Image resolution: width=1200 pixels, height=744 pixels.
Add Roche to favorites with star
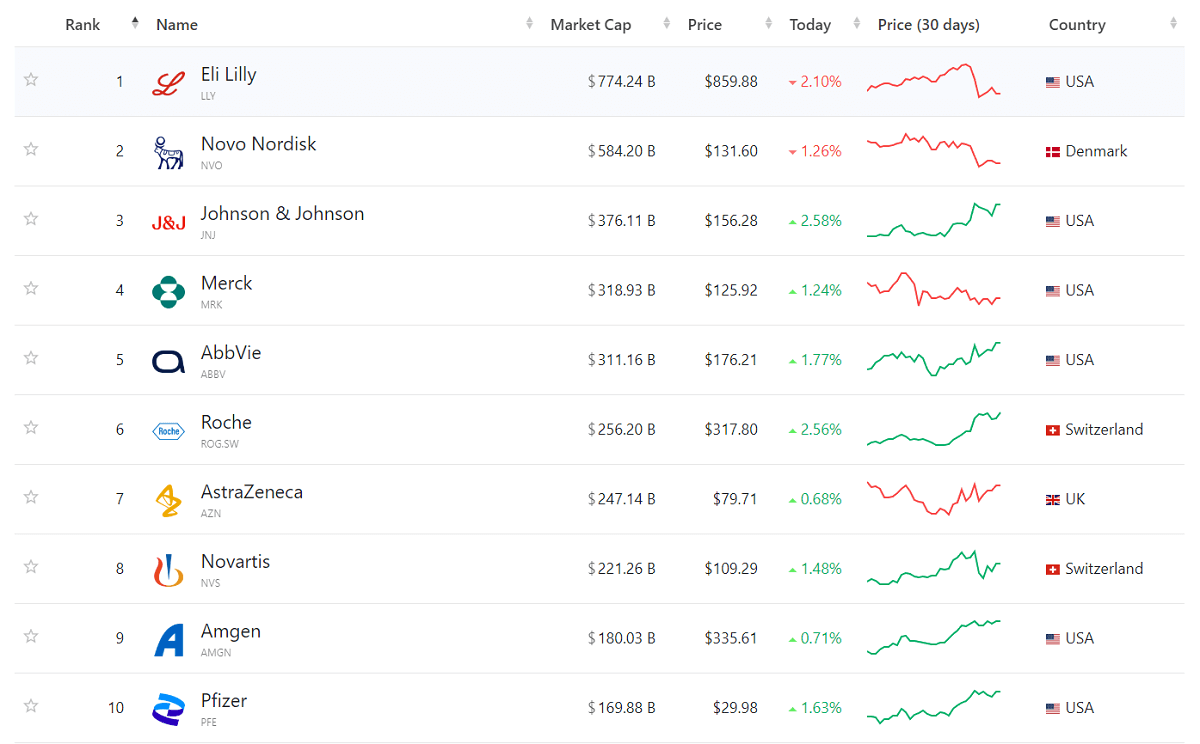pyautogui.click(x=31, y=427)
